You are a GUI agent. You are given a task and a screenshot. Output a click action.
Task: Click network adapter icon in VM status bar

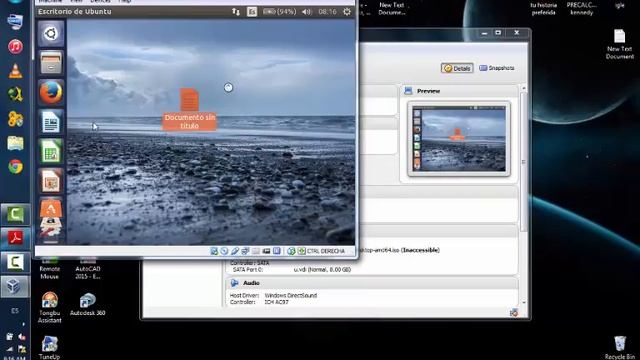[245, 251]
